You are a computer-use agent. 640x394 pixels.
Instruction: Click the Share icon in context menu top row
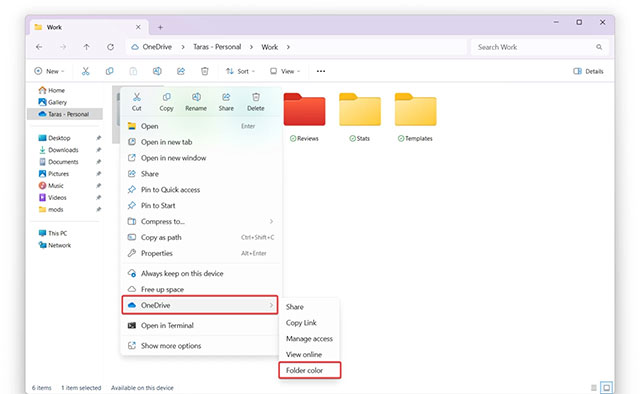pos(226,97)
